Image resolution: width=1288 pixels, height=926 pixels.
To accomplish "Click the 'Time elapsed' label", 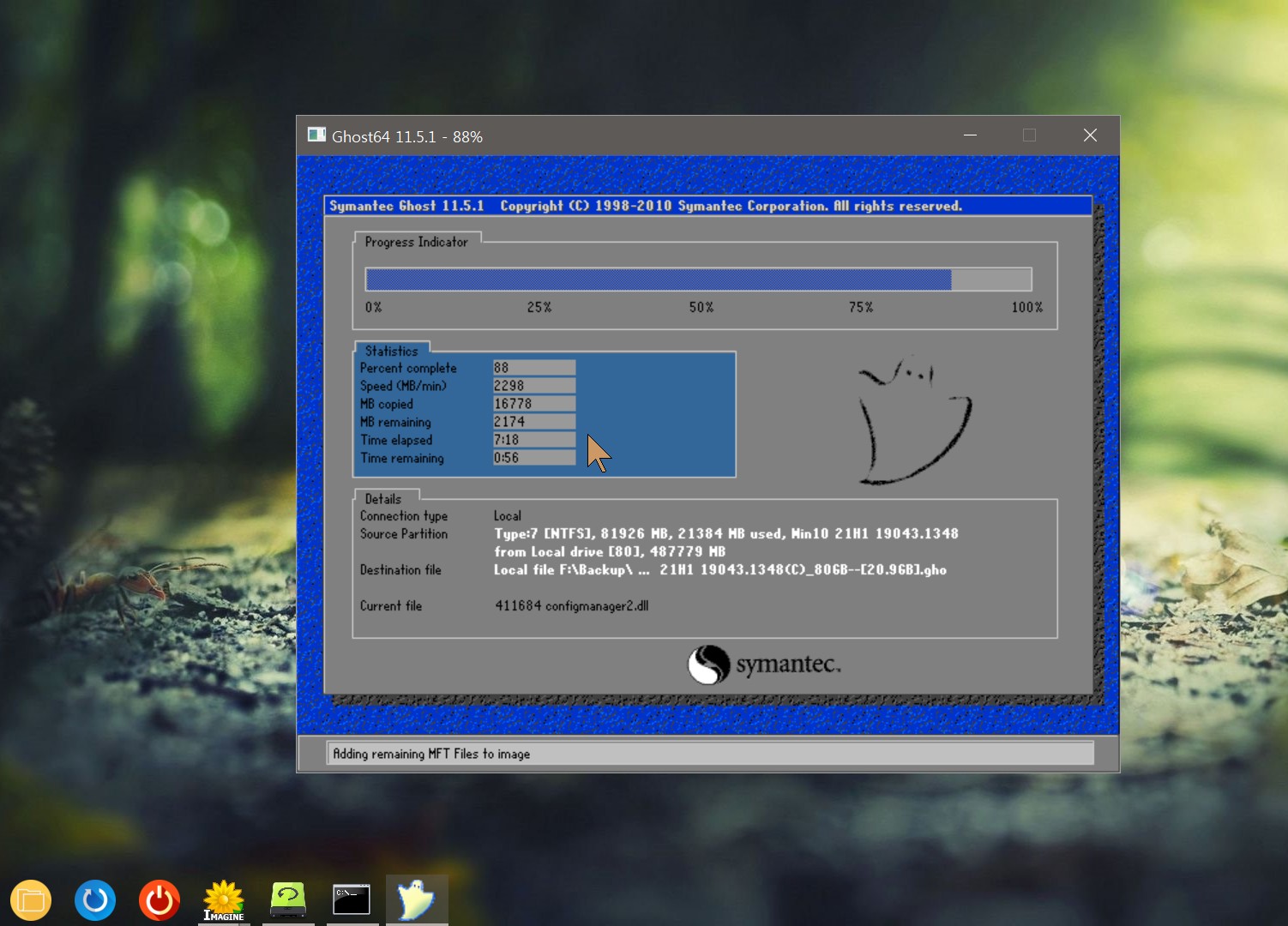I will (x=396, y=440).
